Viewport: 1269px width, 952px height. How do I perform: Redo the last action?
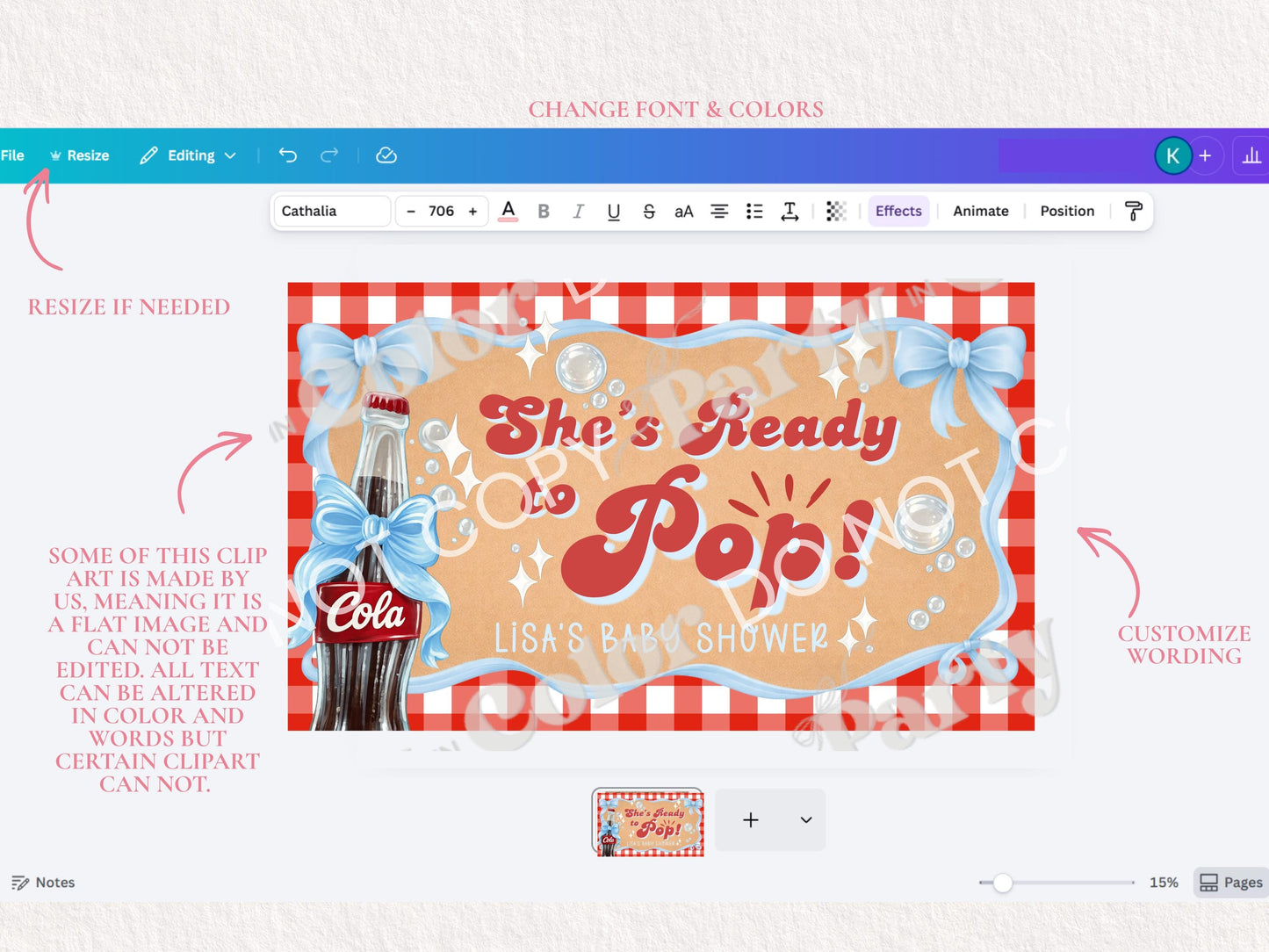click(329, 155)
